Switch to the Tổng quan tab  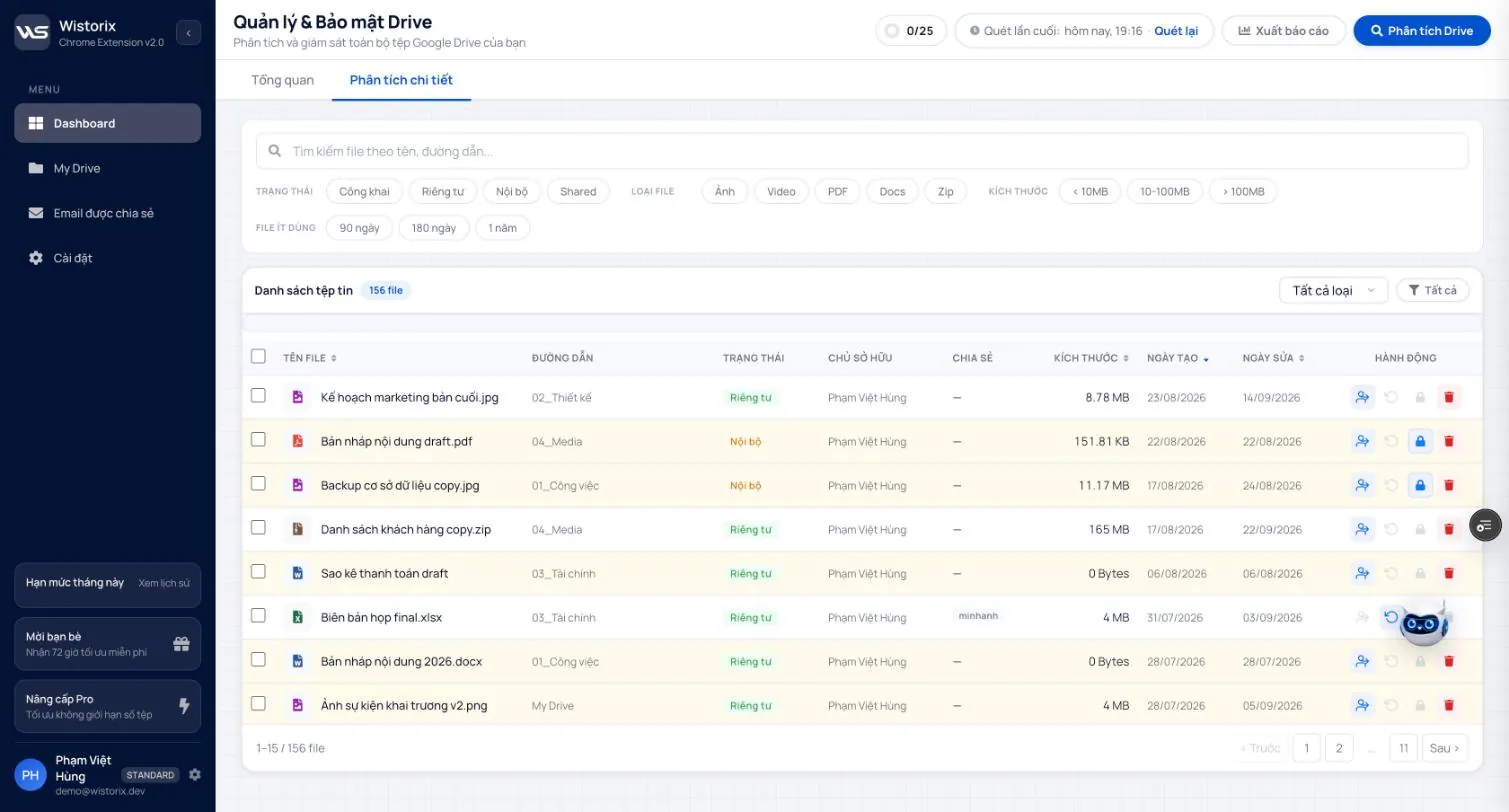tap(283, 80)
